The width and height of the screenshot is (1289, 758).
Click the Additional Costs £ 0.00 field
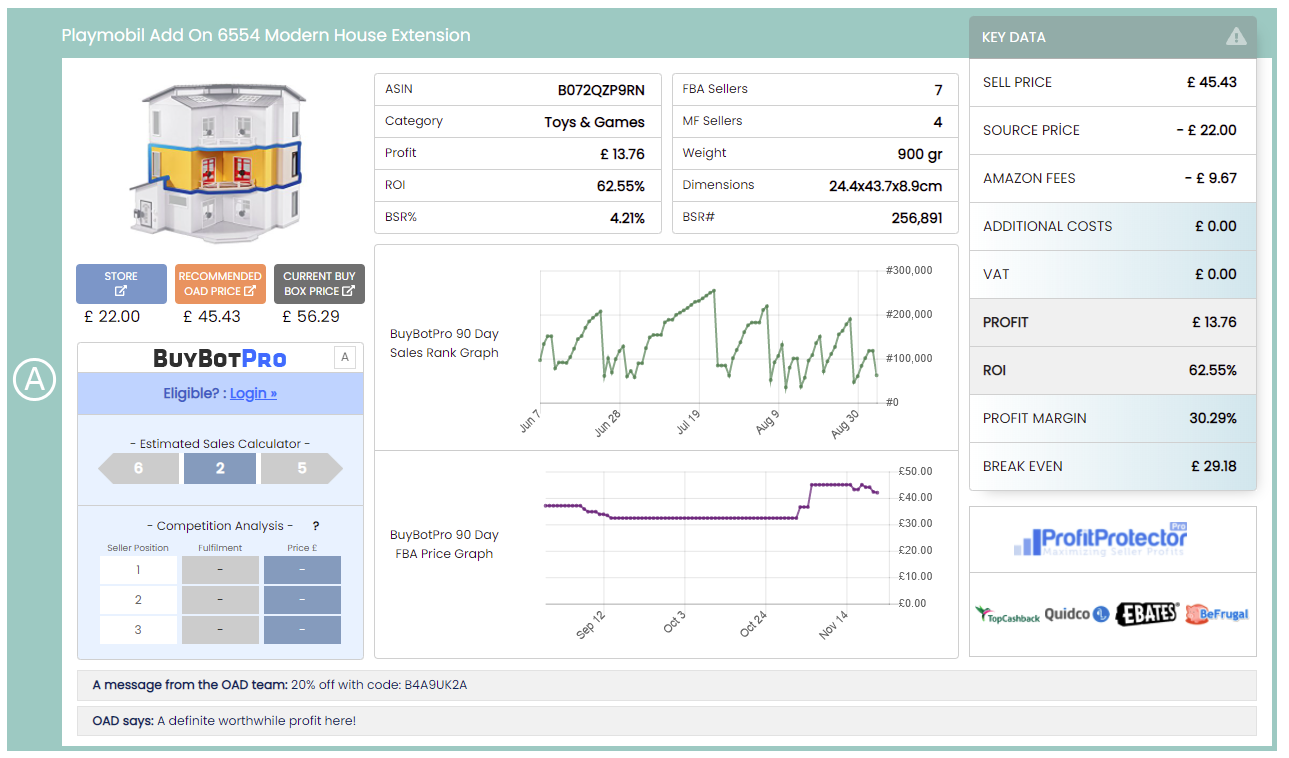(1112, 226)
